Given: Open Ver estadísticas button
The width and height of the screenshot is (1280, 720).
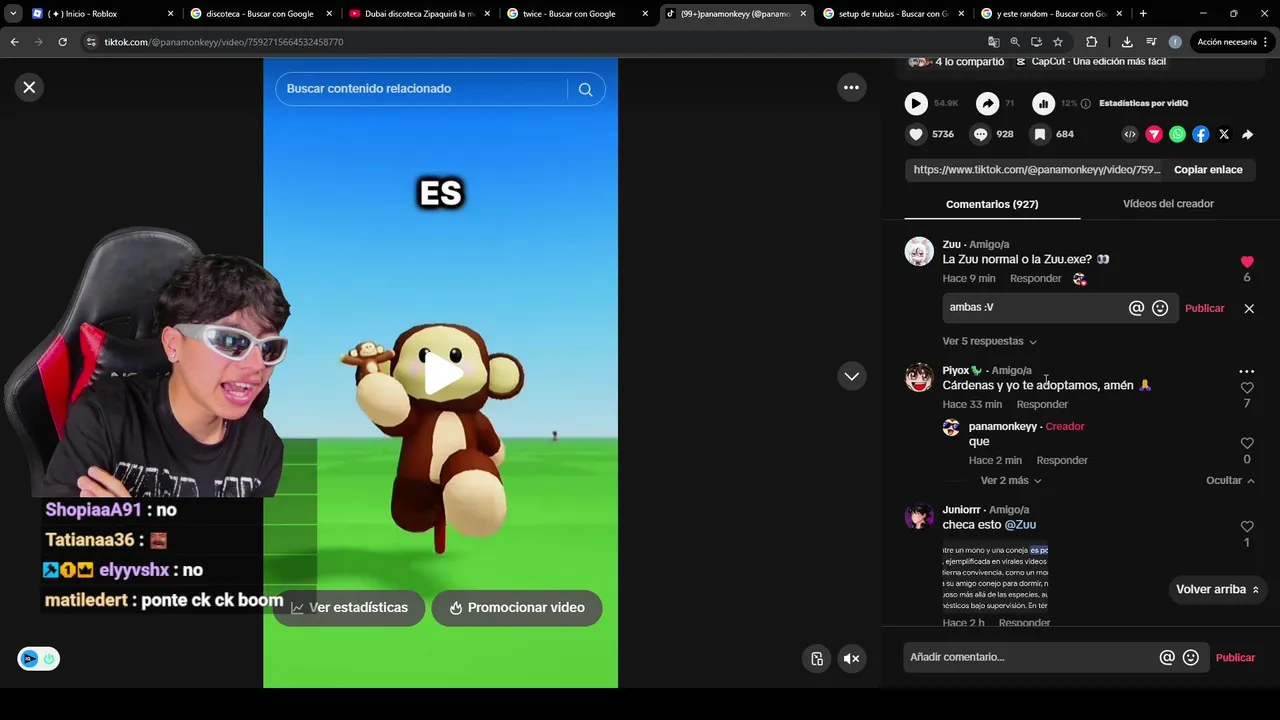Looking at the screenshot, I should coord(349,608).
